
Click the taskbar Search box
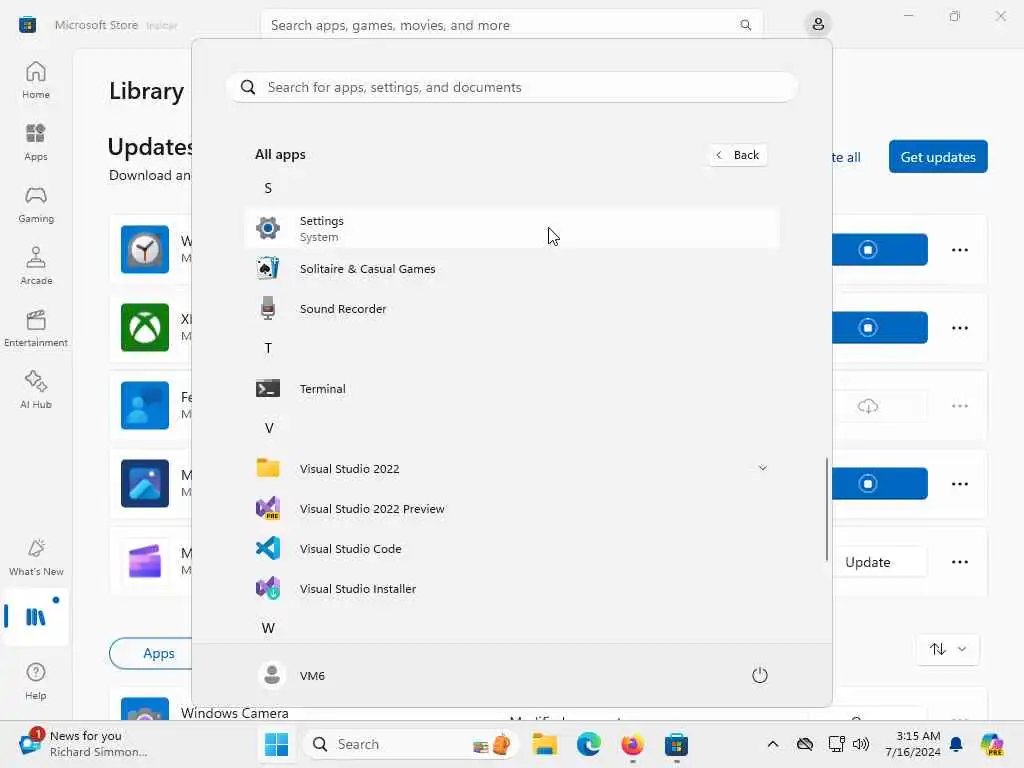[410, 744]
